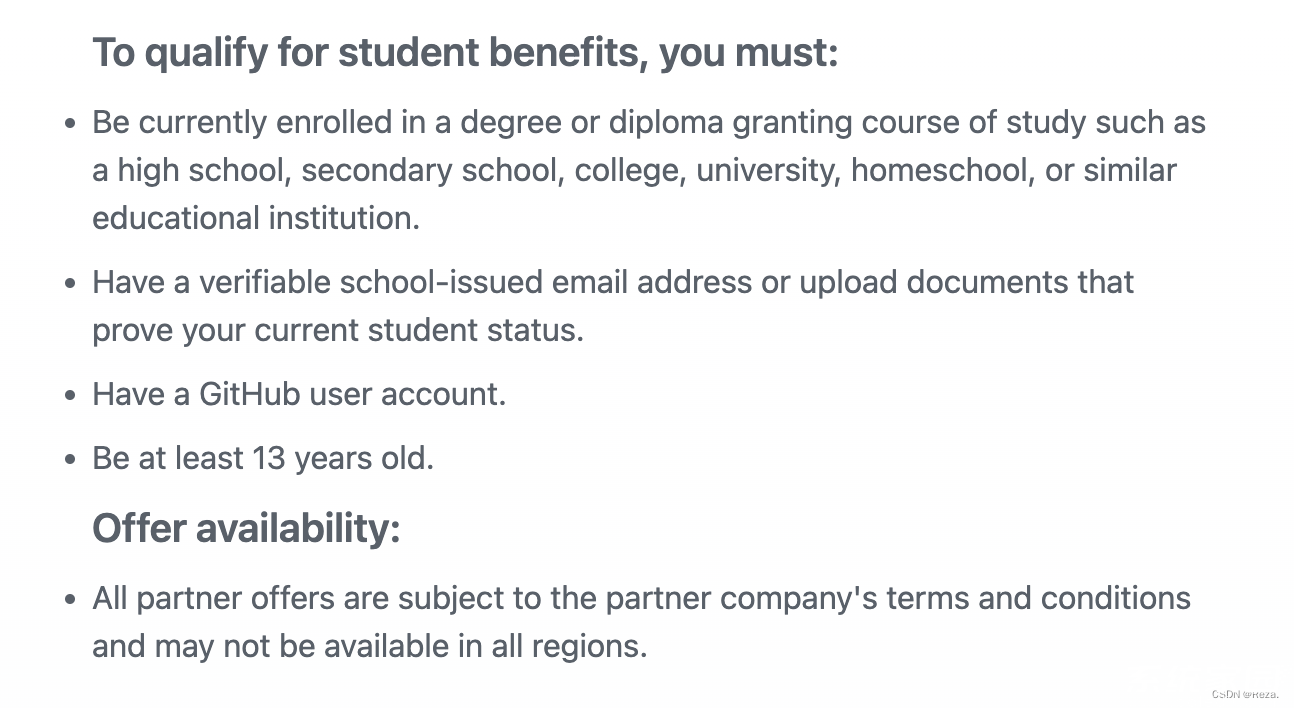Click the bullet before "Be at least 13"
1294x708 pixels.
coord(69,460)
